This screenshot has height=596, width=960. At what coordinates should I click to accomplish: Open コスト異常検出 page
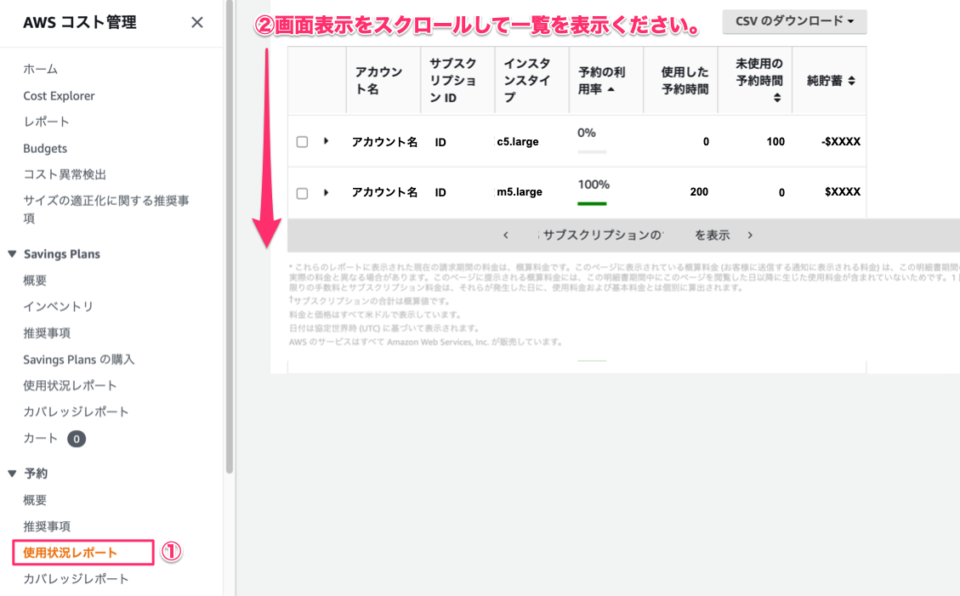click(65, 174)
